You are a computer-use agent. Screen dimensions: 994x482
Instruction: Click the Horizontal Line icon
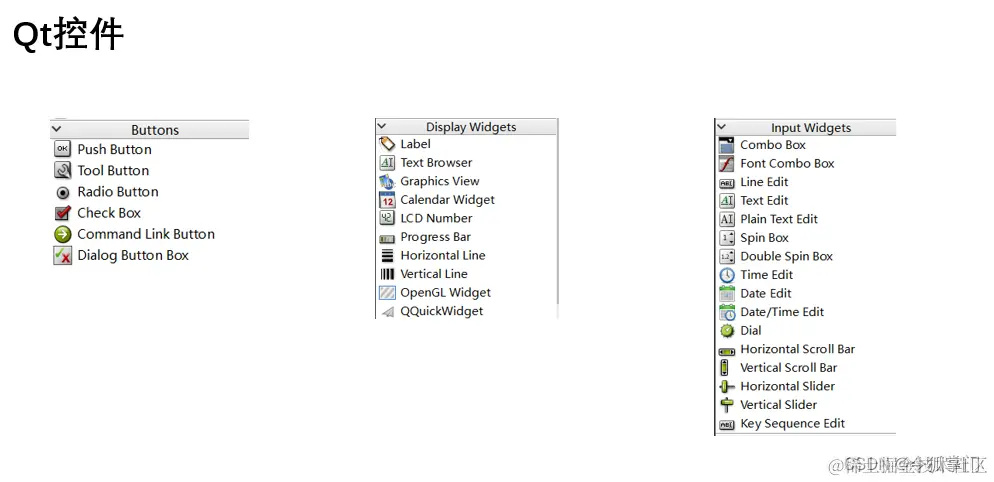pos(387,256)
